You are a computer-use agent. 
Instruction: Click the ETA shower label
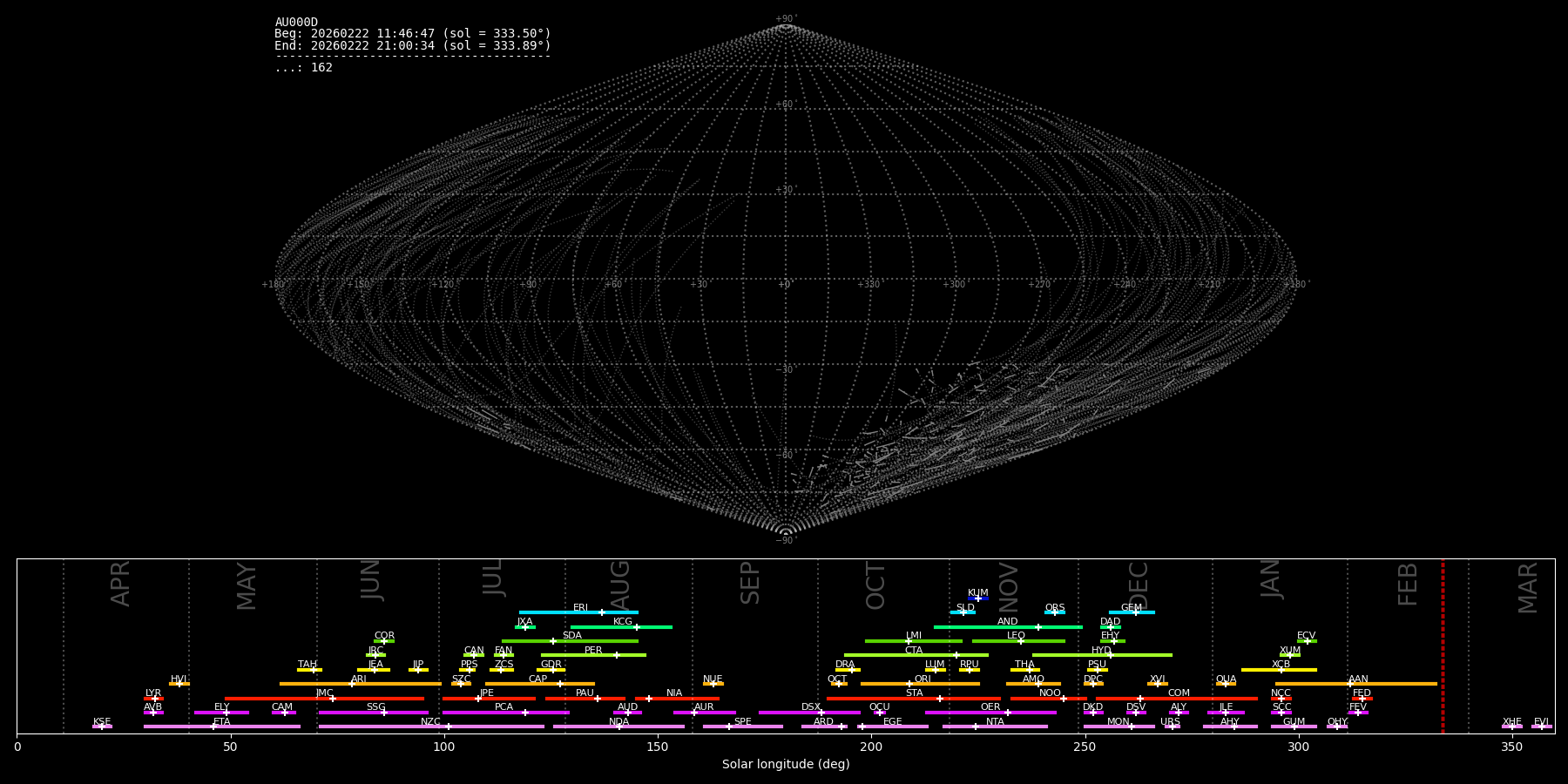click(222, 722)
